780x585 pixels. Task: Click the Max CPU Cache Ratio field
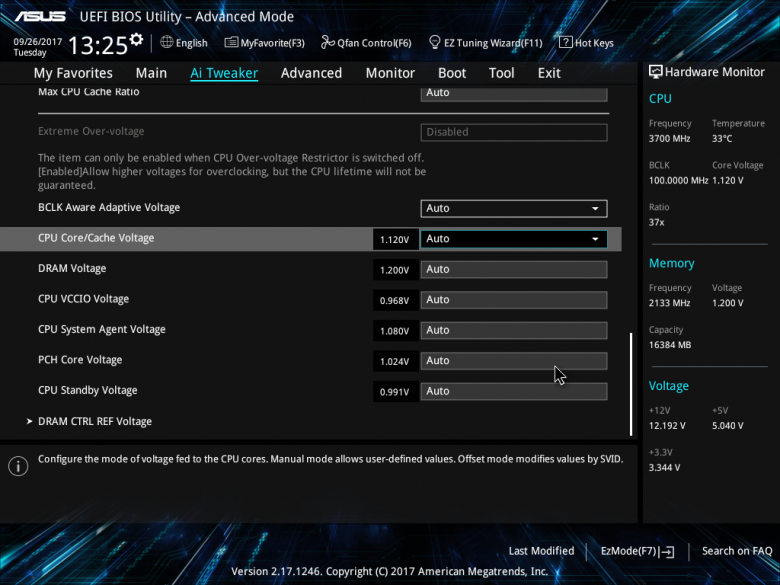tap(514, 93)
